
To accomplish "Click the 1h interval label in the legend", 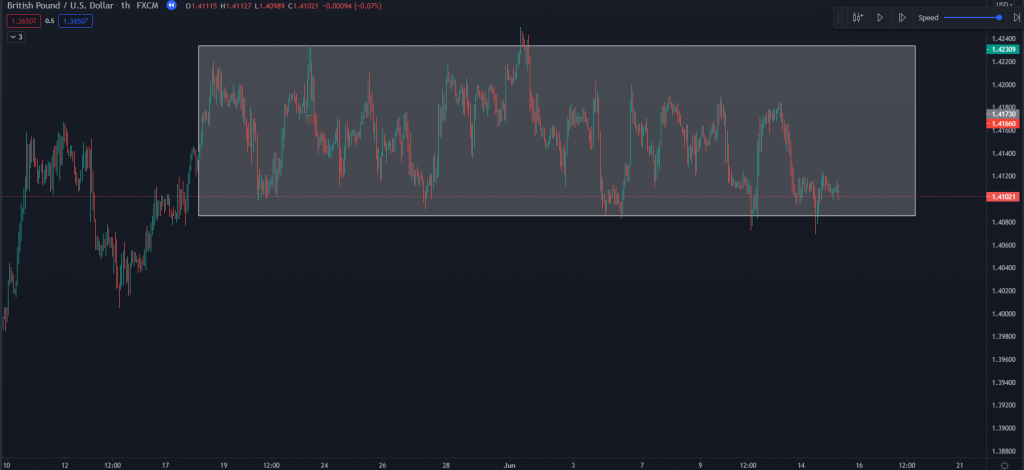I will (125, 6).
